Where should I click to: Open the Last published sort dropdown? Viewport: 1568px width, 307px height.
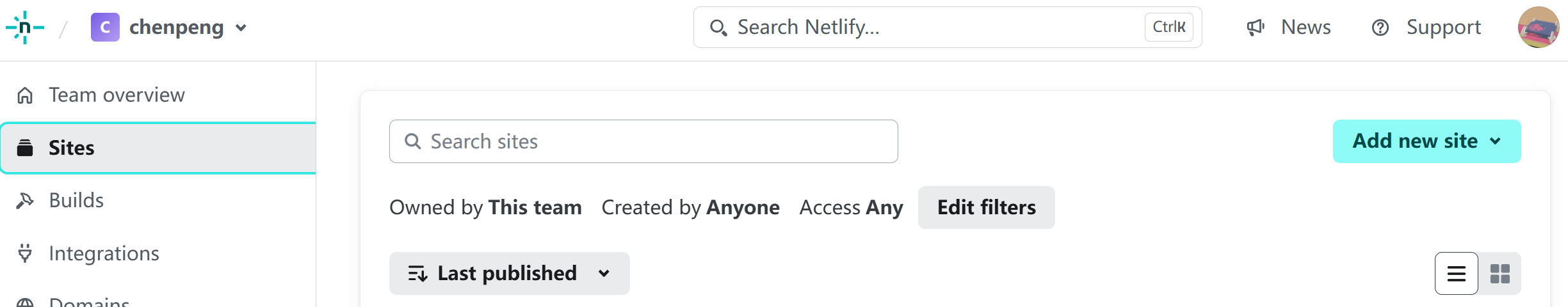[509, 274]
